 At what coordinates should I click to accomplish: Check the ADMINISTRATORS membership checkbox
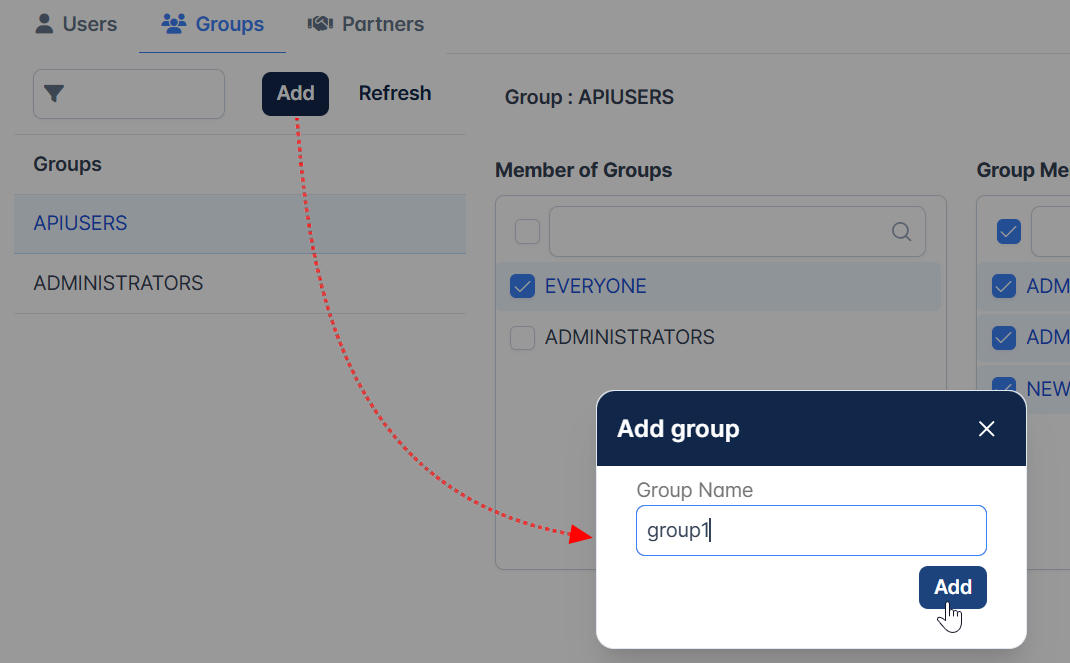523,337
